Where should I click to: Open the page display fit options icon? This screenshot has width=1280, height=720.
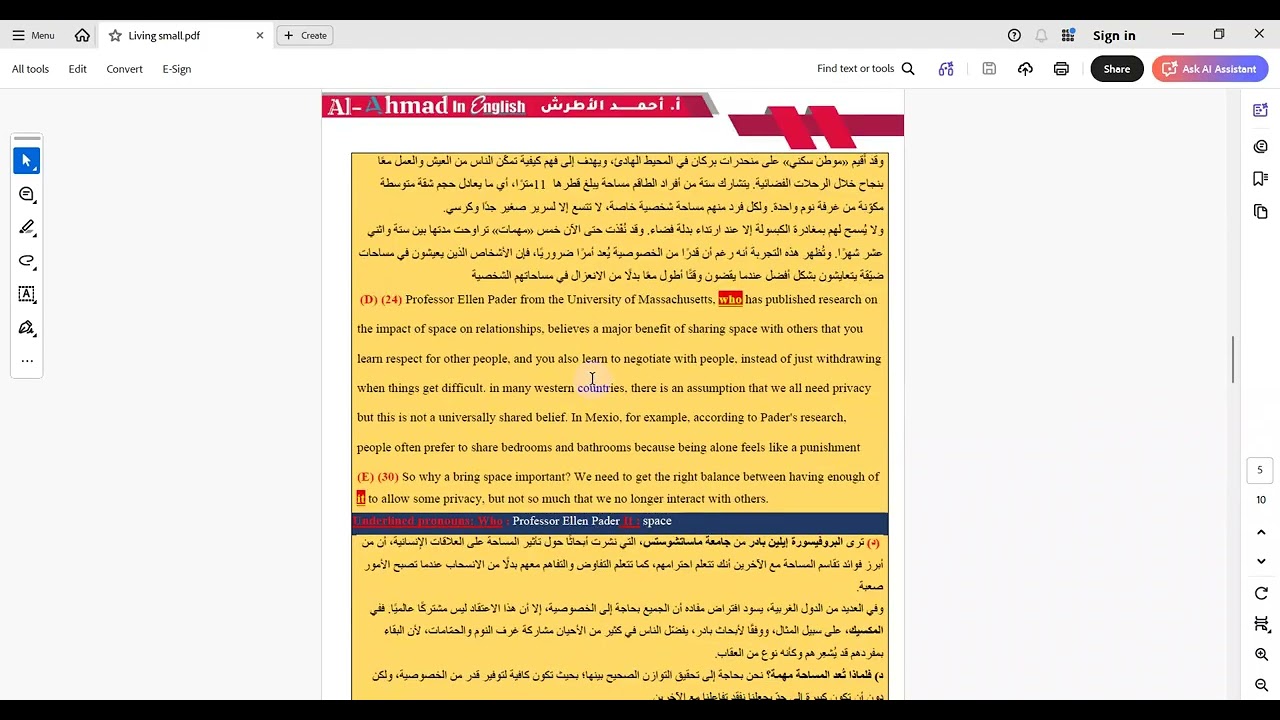point(1261,625)
